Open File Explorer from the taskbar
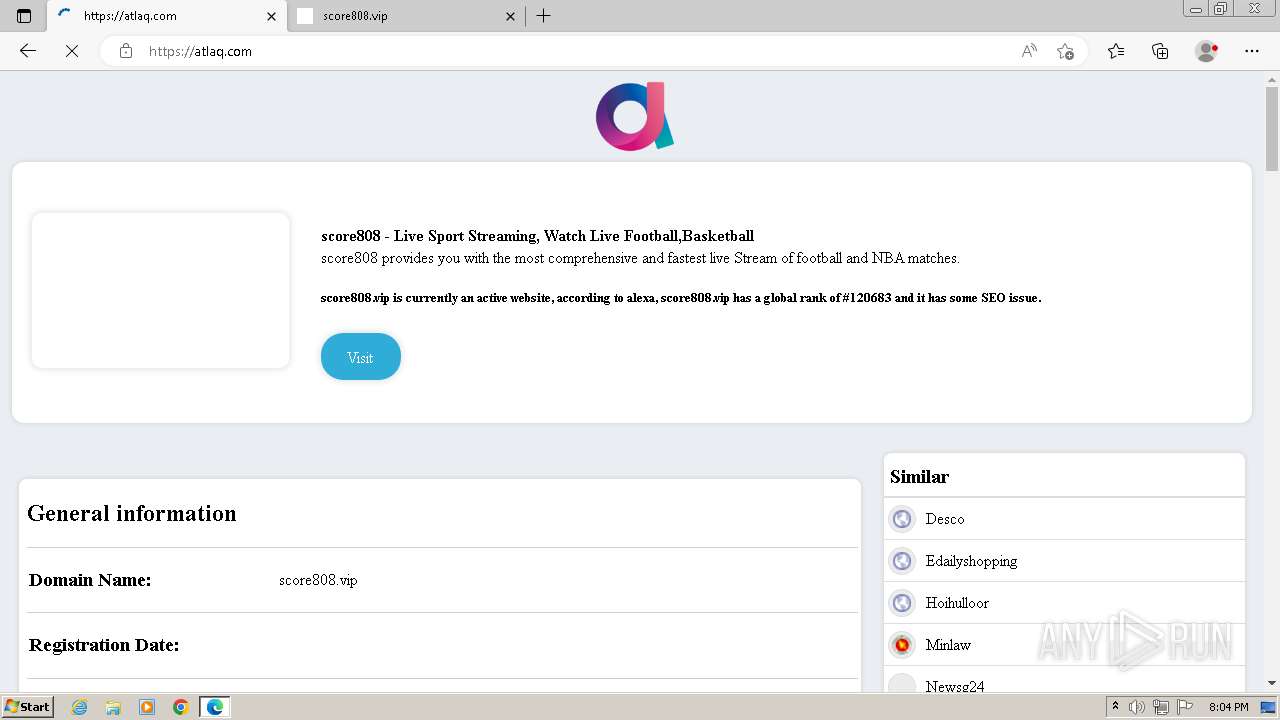1280x720 pixels. coord(113,707)
